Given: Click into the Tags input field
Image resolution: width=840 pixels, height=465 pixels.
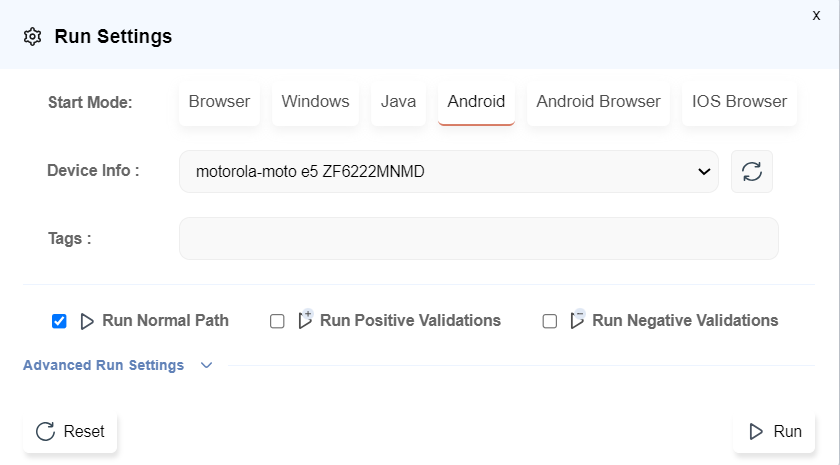Looking at the screenshot, I should [478, 239].
